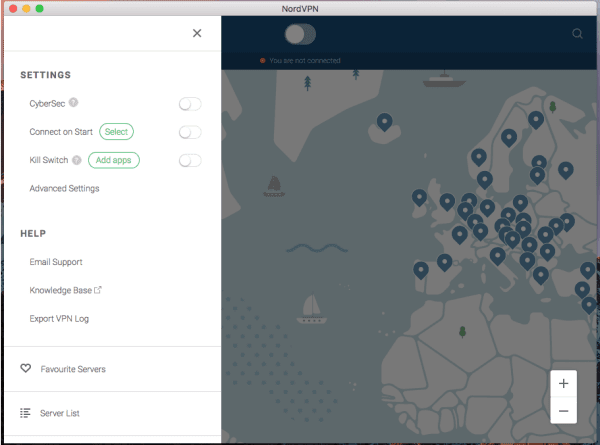Click the SETTINGS section heading
Viewport: 600px width, 445px height.
pos(46,75)
